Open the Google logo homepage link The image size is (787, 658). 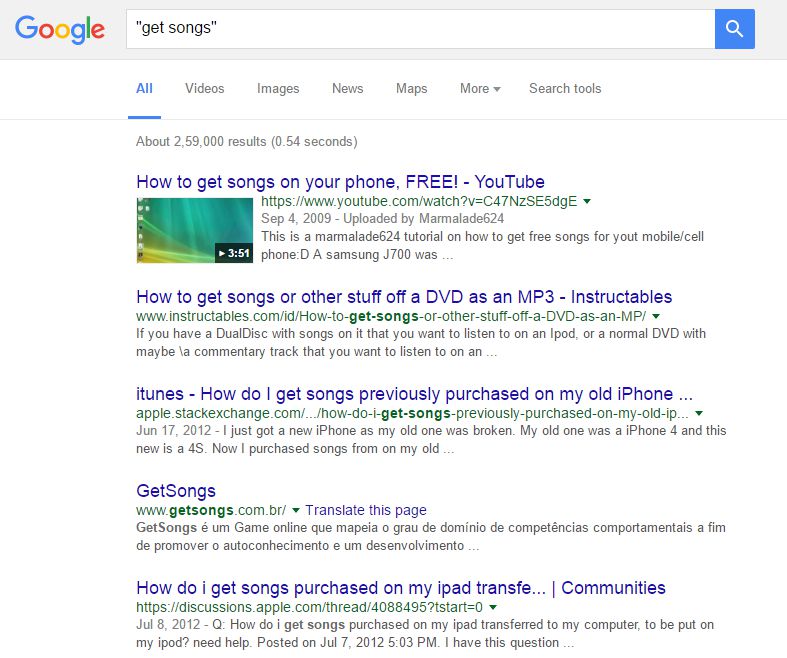60,30
